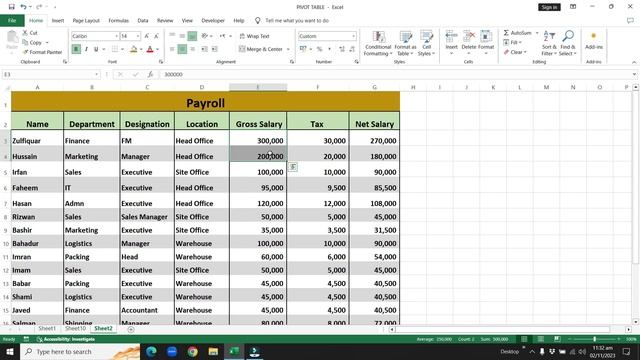Open Find & Select

pos(567,43)
